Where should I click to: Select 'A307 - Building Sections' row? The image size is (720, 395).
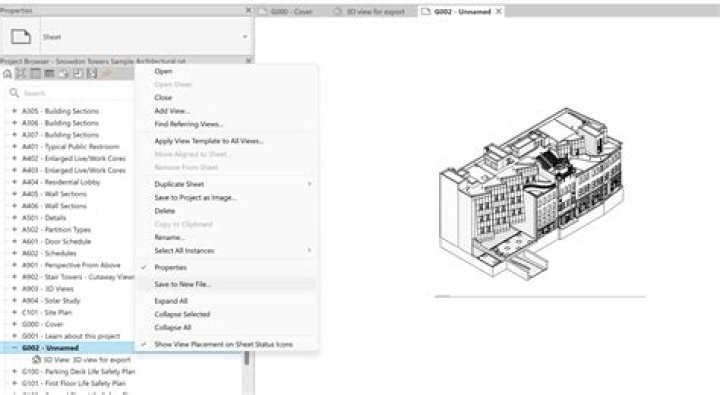coord(60,135)
